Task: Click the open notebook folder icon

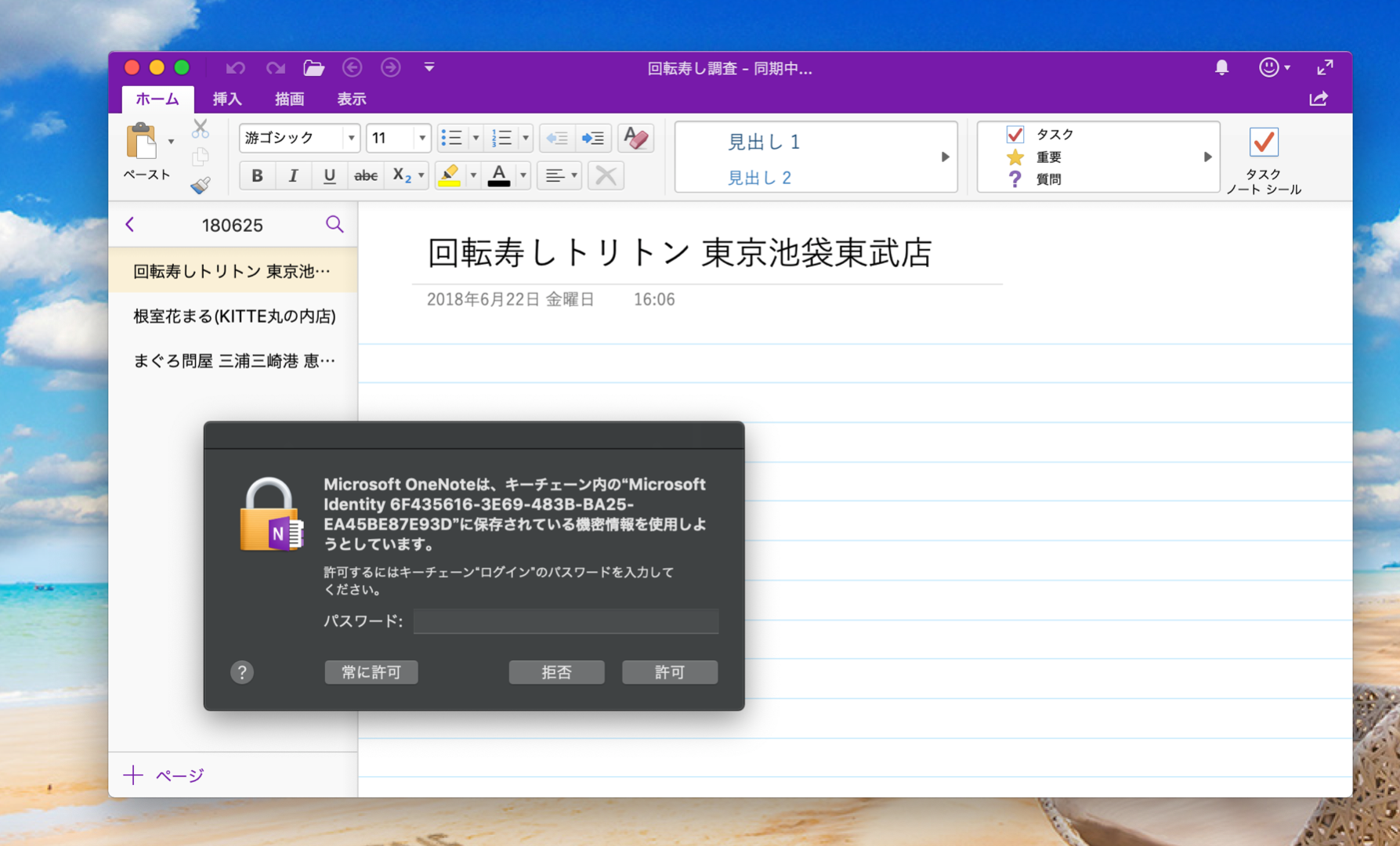Action: coord(313,68)
